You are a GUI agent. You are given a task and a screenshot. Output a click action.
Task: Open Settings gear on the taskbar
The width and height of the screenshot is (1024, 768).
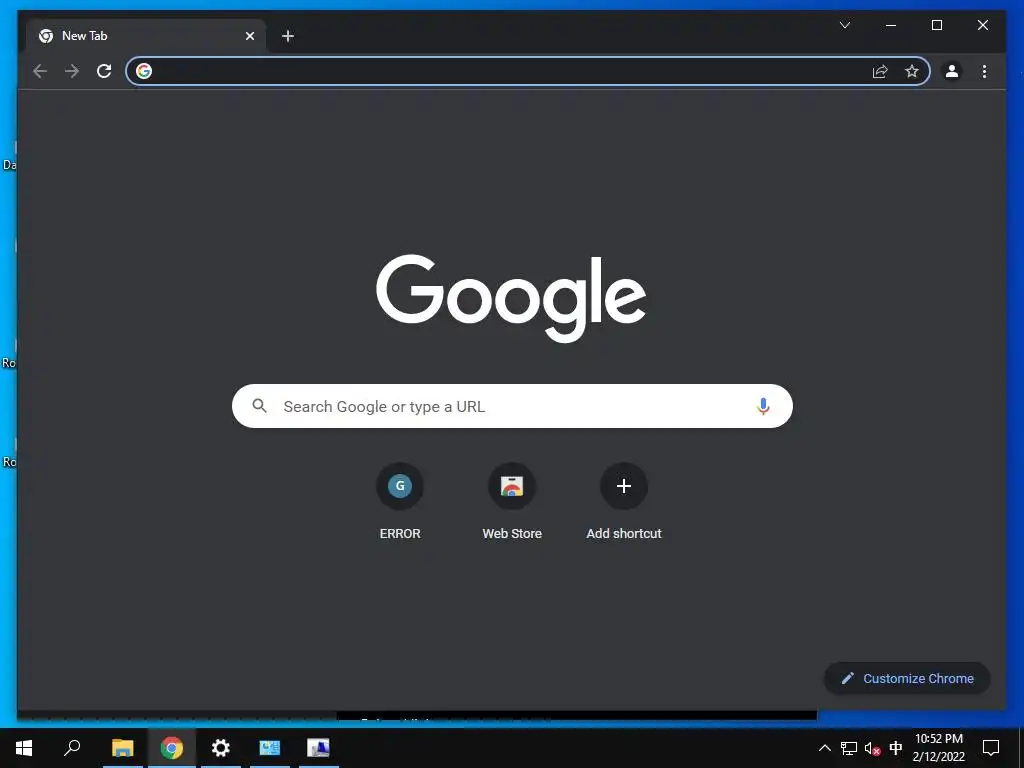221,748
